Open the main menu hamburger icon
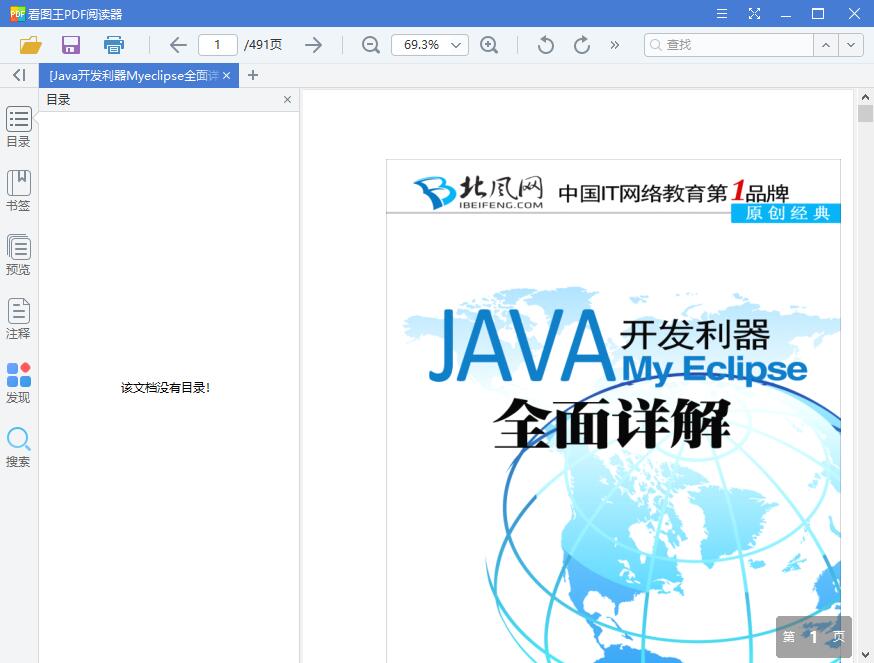This screenshot has width=874, height=663. coord(722,13)
